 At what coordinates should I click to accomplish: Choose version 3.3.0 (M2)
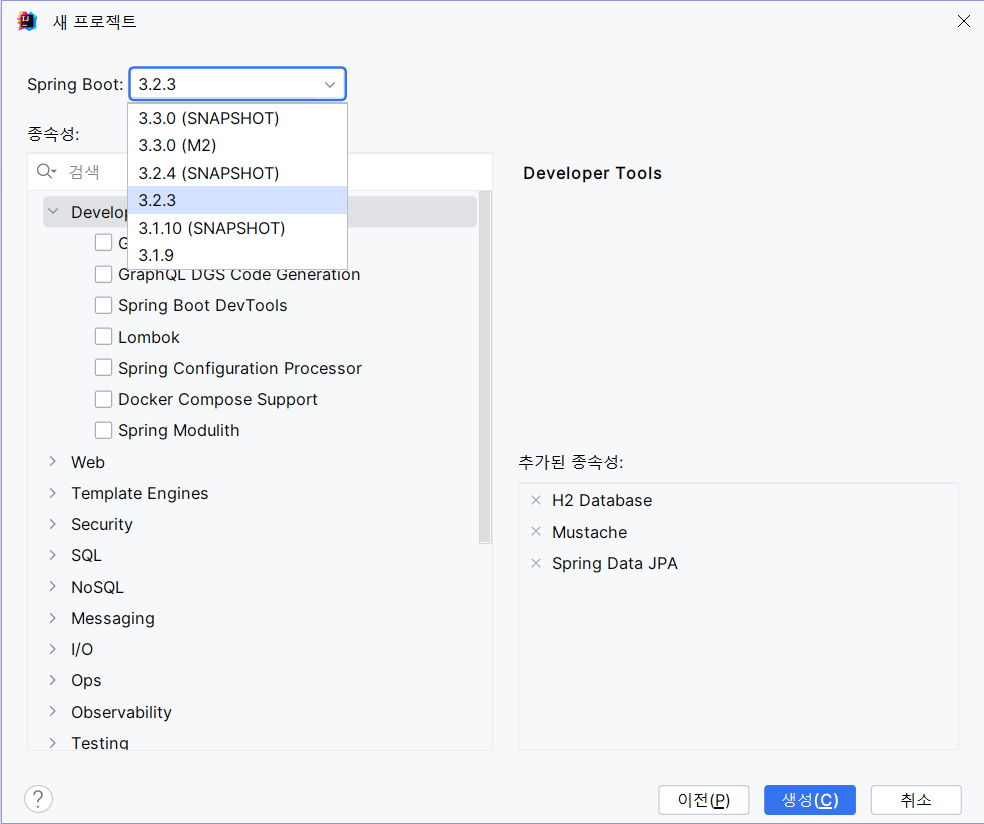[x=237, y=145]
